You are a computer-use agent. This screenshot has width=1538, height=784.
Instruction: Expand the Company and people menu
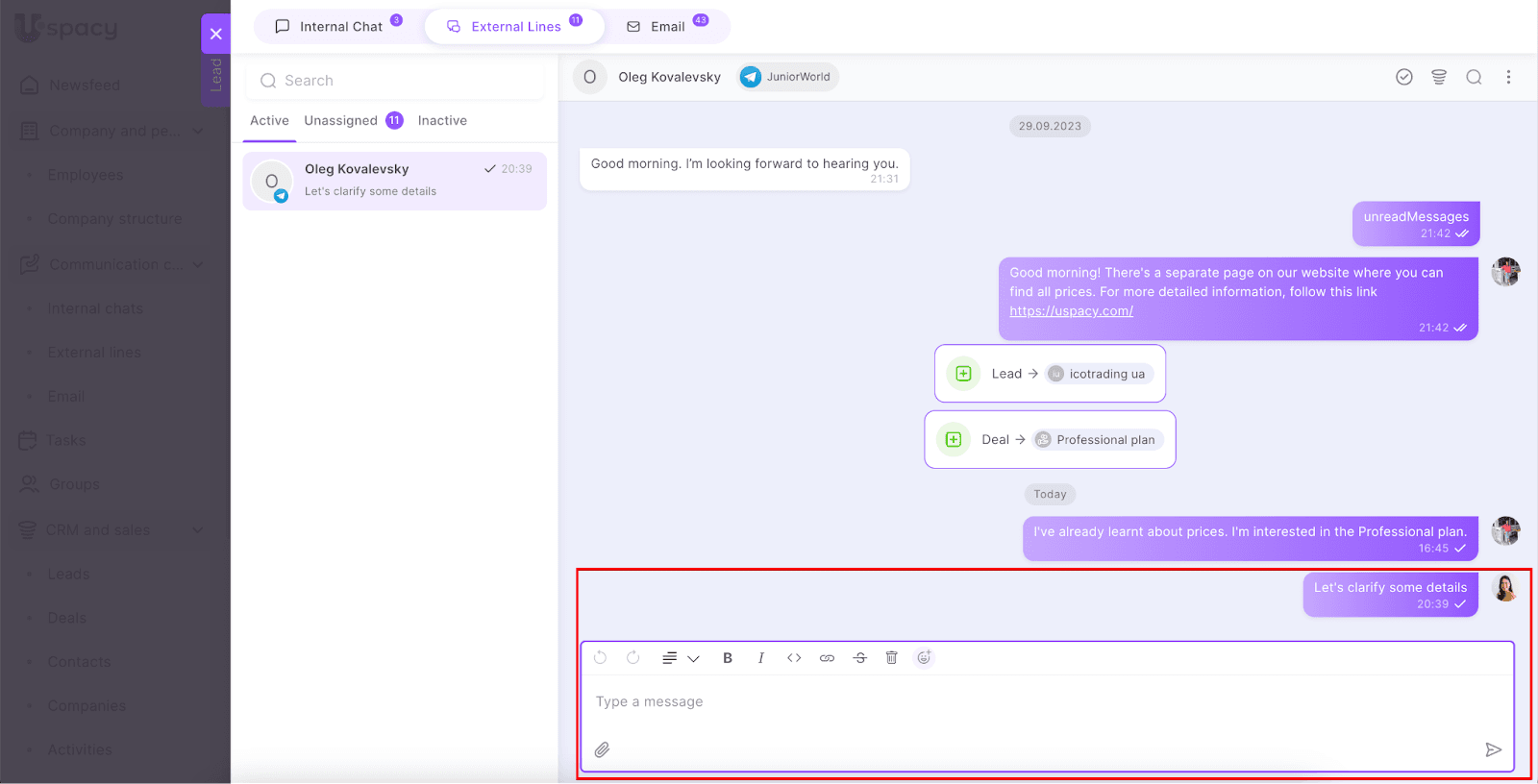click(x=198, y=131)
